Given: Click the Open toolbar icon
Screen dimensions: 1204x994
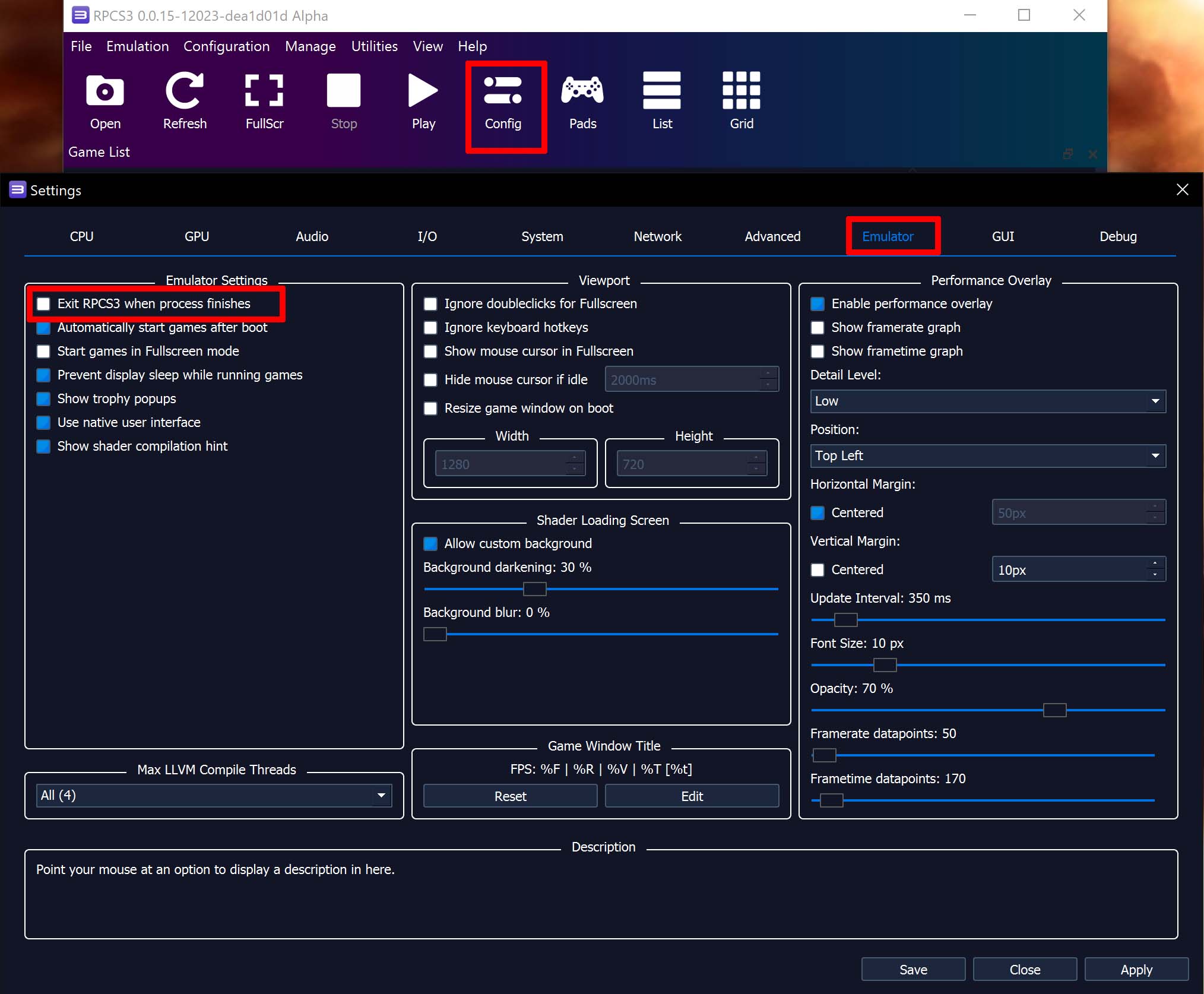Looking at the screenshot, I should pos(105,91).
